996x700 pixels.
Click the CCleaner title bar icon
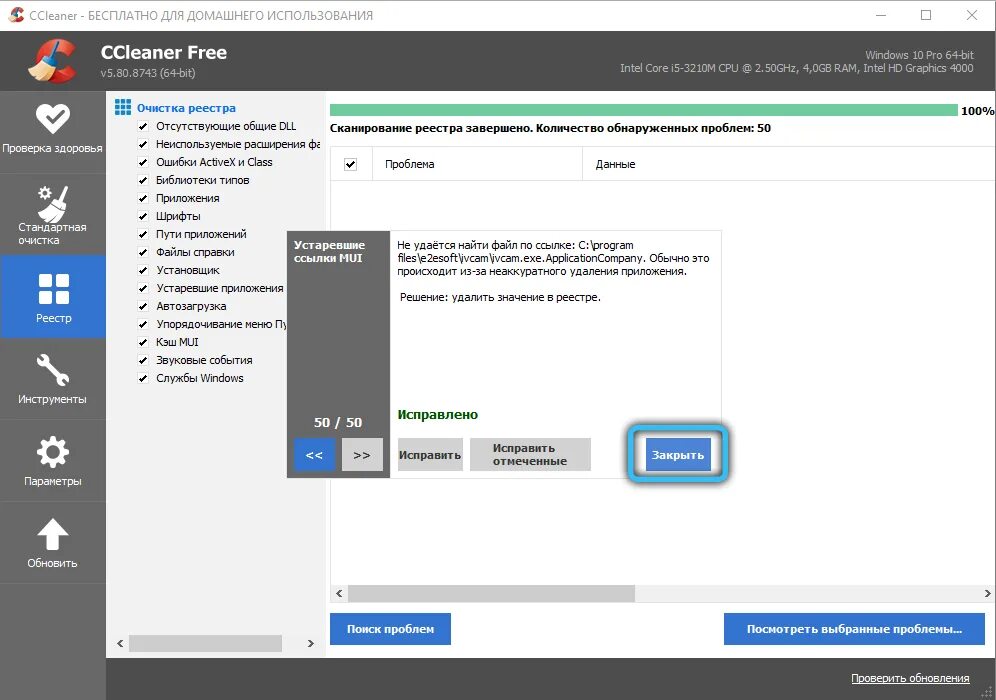pyautogui.click(x=17, y=15)
